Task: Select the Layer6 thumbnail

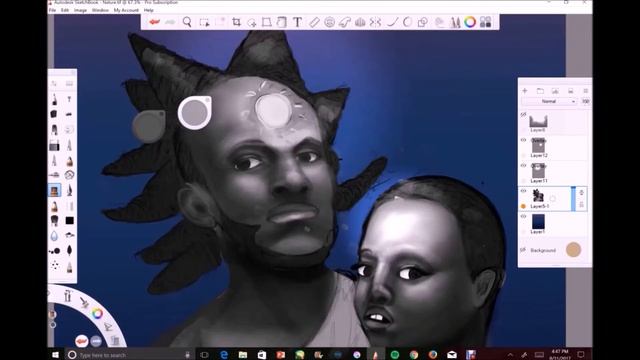Action: tap(538, 121)
